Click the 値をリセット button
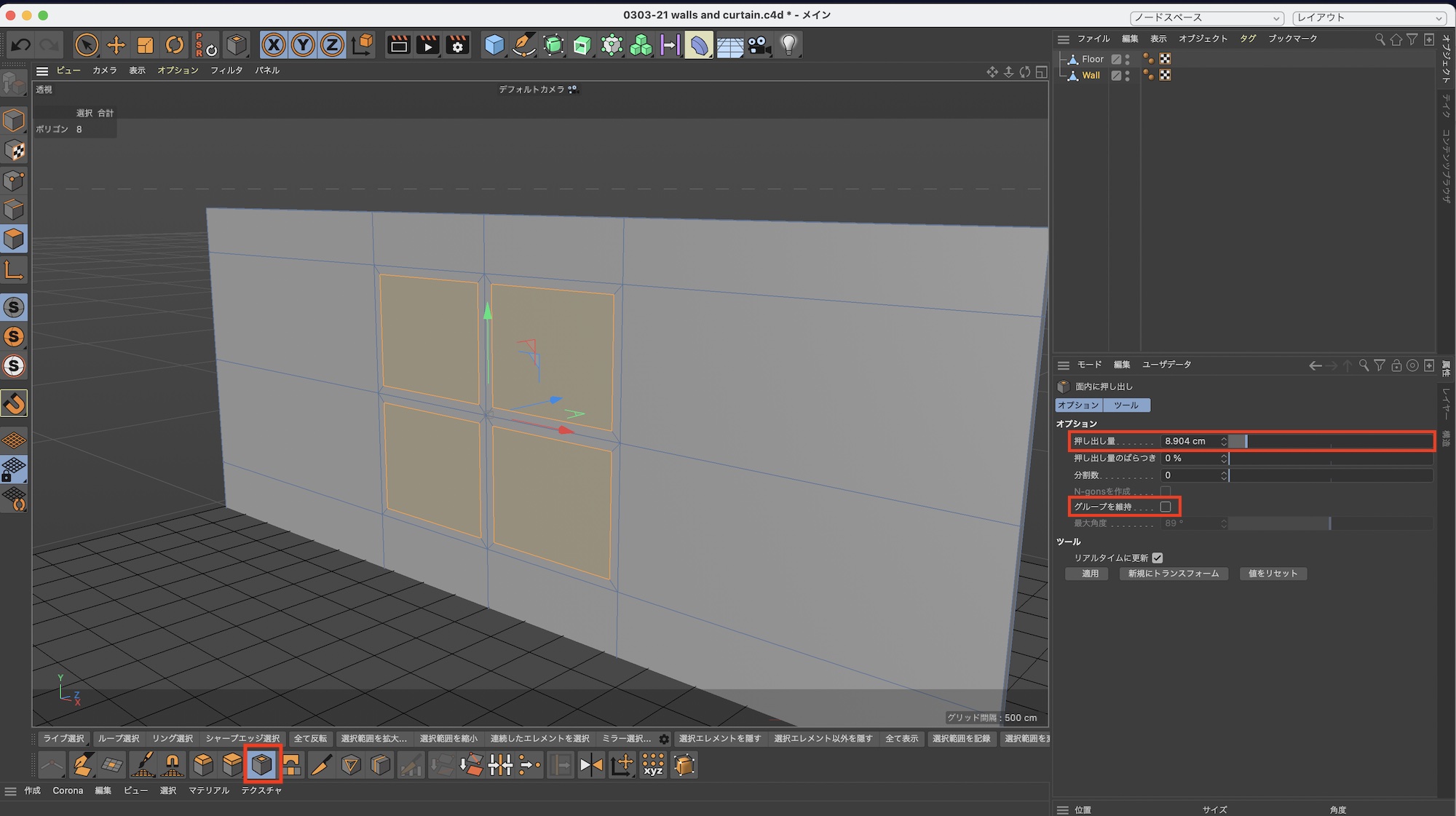The width and height of the screenshot is (1456, 816). pyautogui.click(x=1273, y=574)
